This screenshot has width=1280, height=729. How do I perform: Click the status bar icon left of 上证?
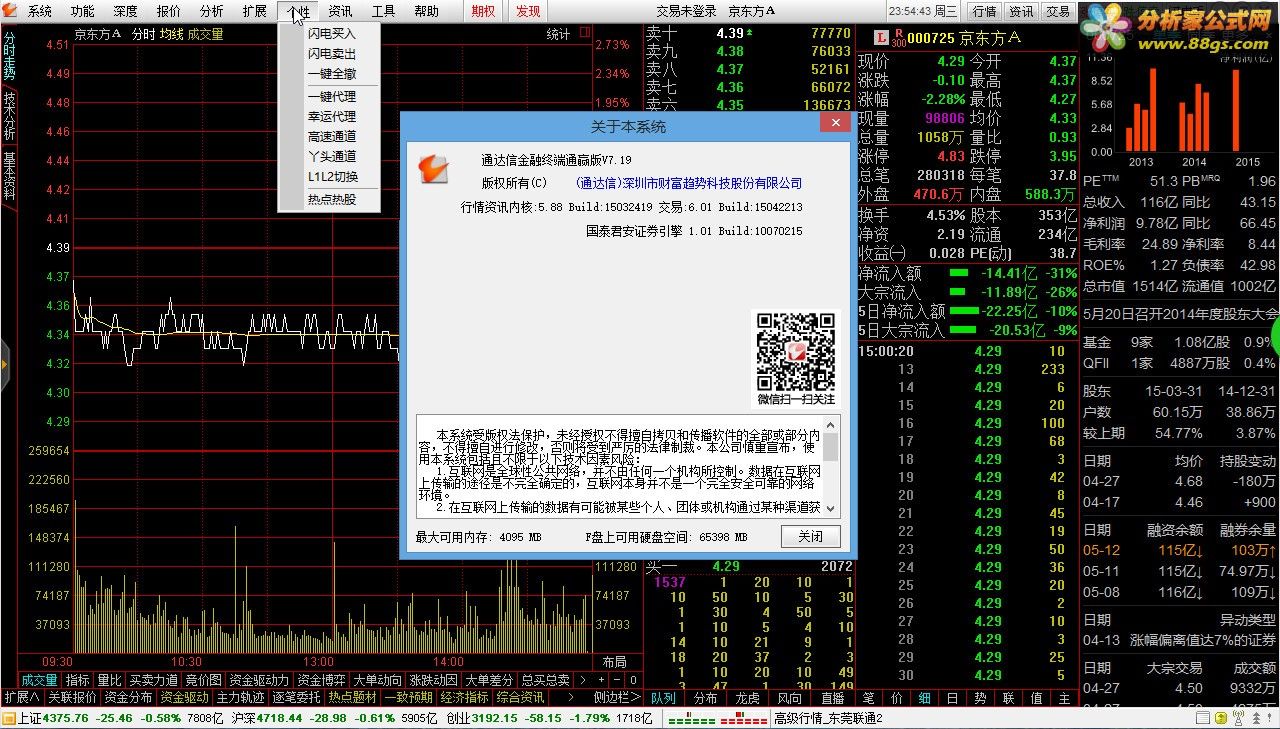[9, 719]
